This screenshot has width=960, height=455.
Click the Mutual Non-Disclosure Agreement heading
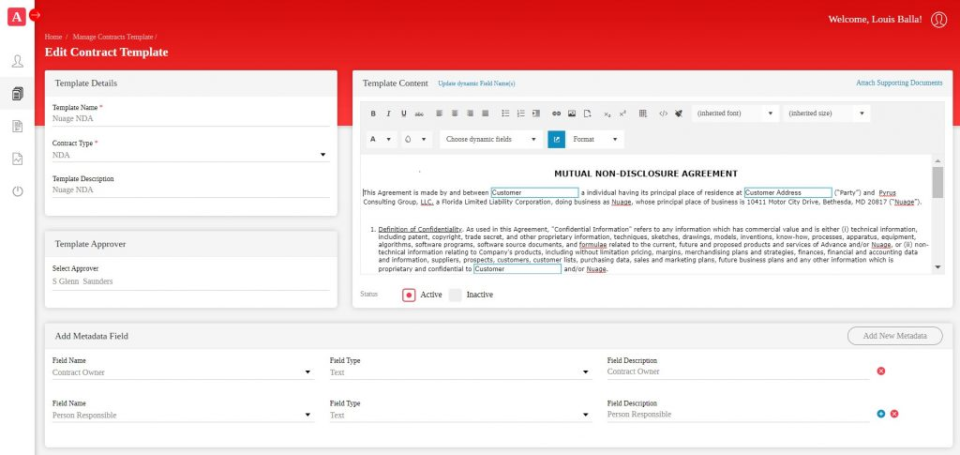coord(645,174)
